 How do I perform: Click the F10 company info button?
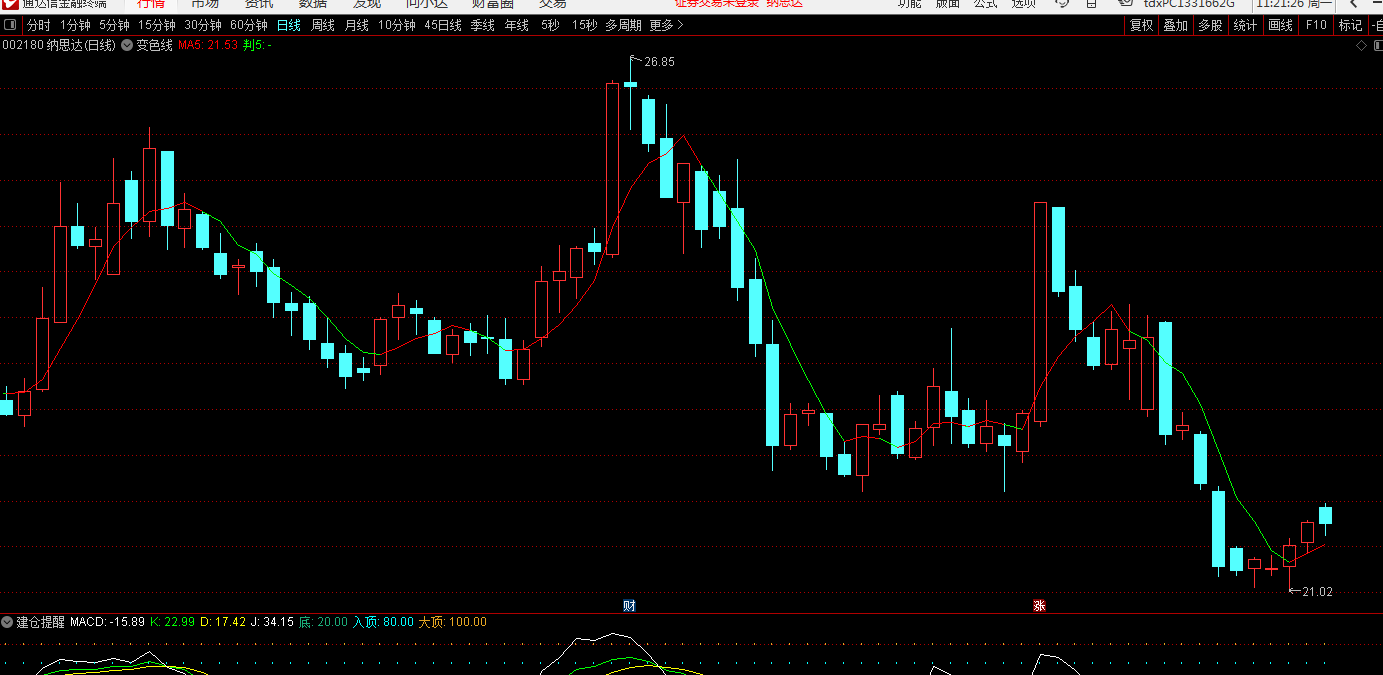coord(1316,25)
